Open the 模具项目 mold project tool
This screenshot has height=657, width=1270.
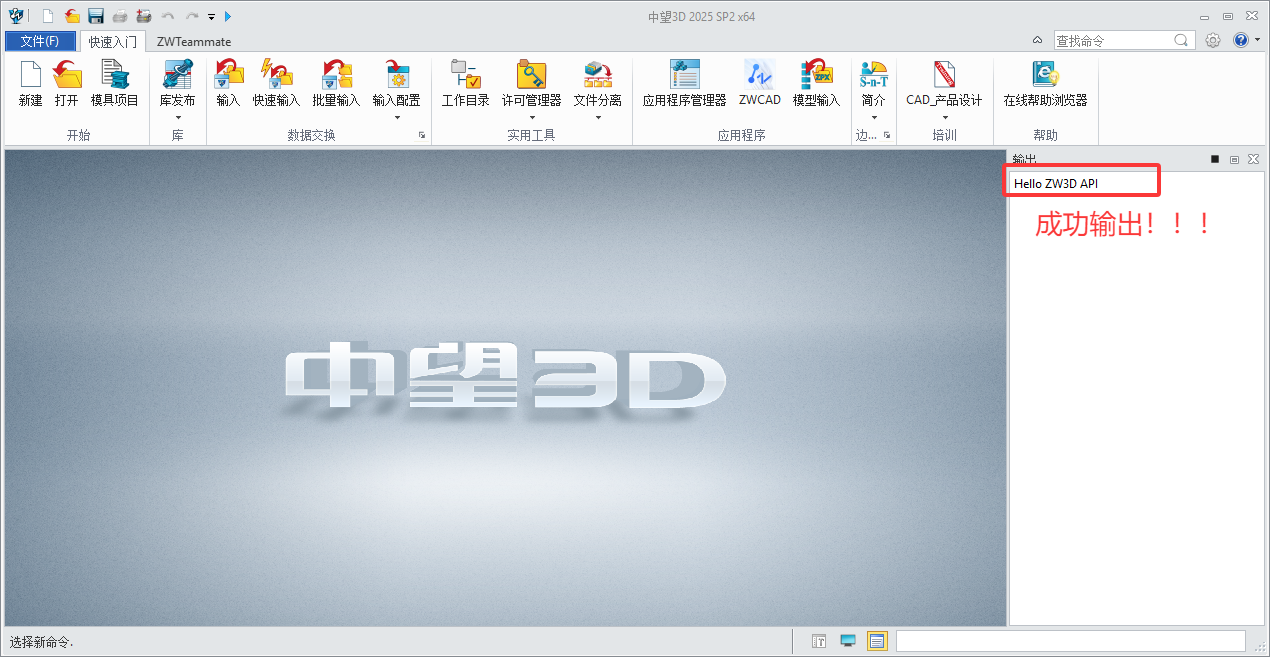pos(115,75)
